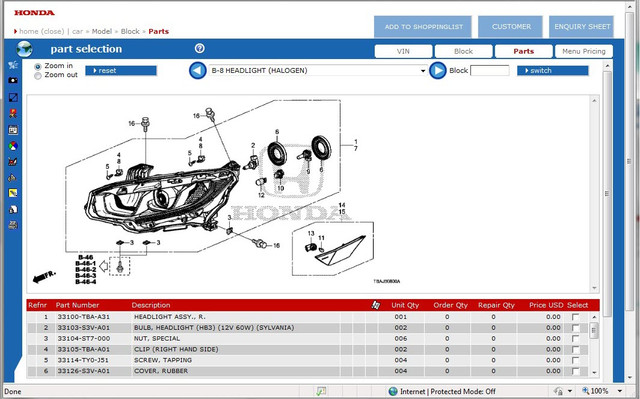This screenshot has height=399, width=640.
Task: Click the white satellite-shaped sidebar icon
Action: pyautogui.click(x=13, y=65)
